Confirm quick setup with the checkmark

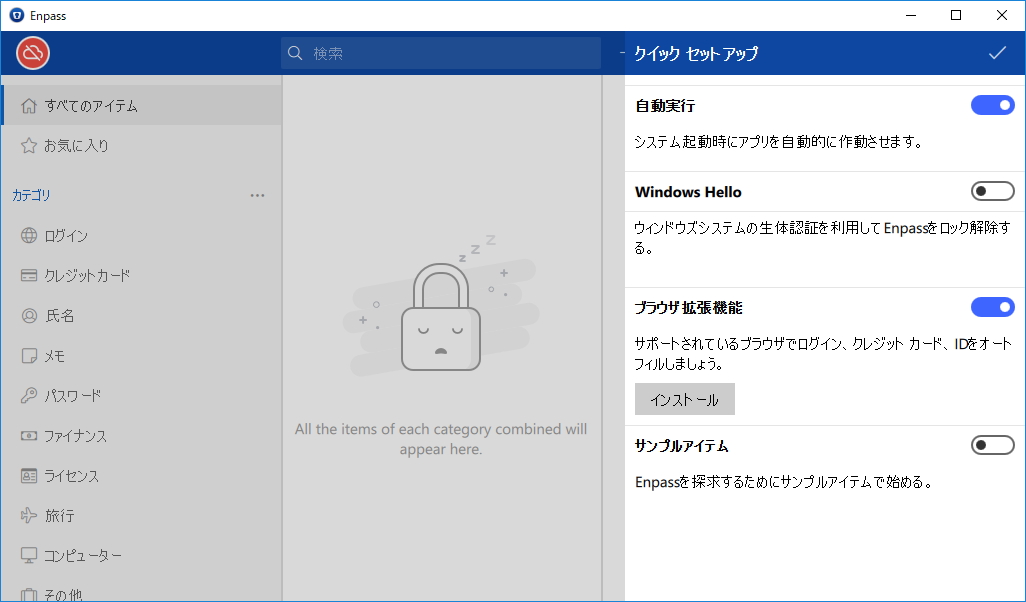(996, 51)
